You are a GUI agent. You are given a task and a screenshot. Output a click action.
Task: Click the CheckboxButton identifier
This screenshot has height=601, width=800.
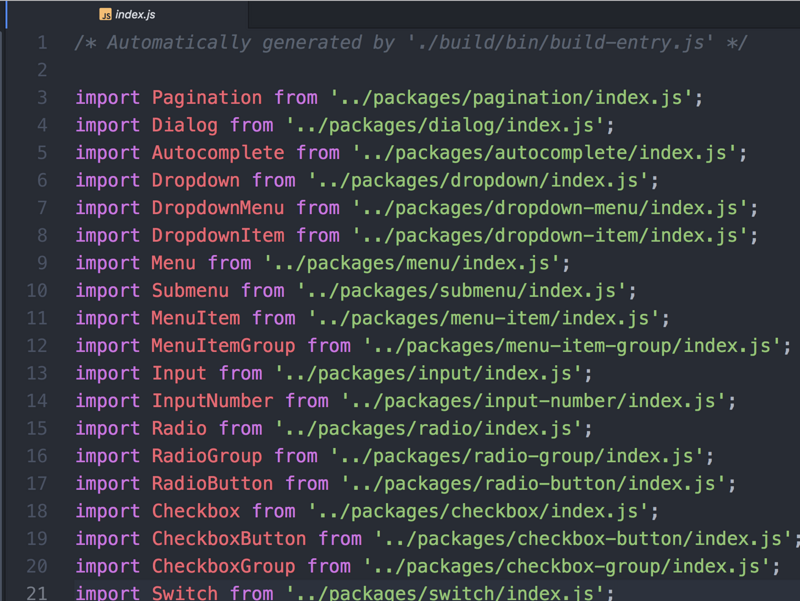[229, 539]
